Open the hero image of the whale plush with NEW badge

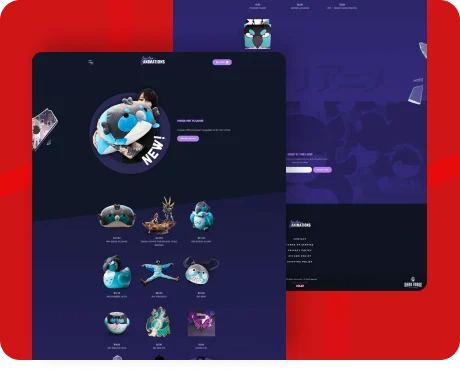(130, 131)
